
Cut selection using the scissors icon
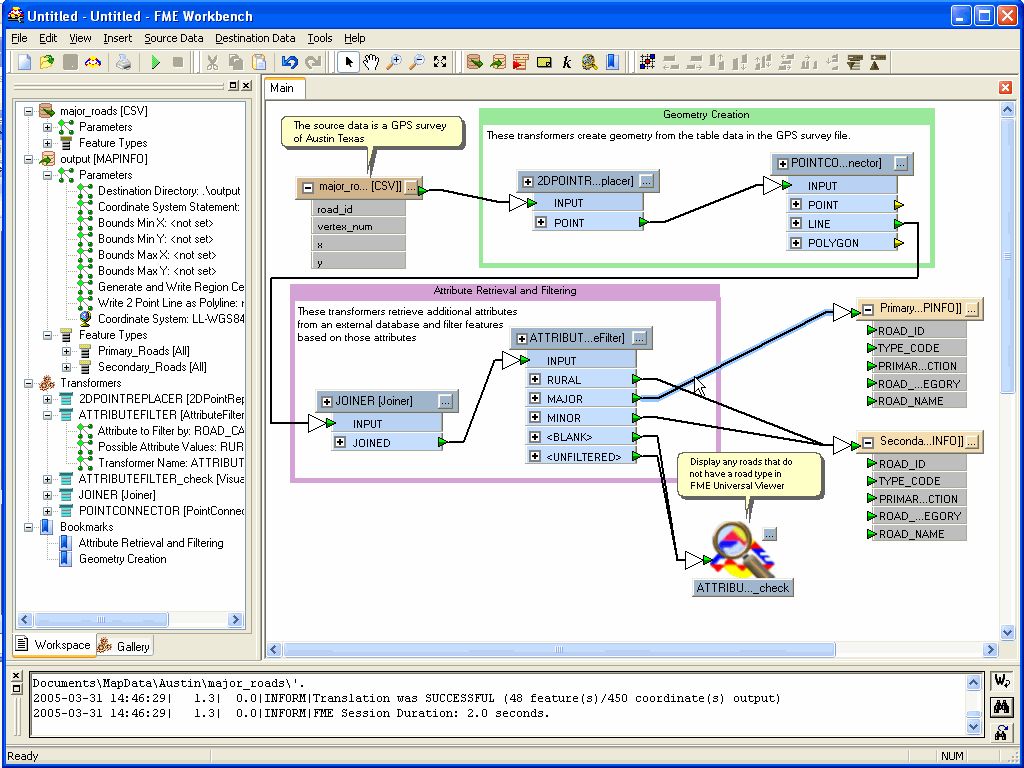tap(212, 62)
